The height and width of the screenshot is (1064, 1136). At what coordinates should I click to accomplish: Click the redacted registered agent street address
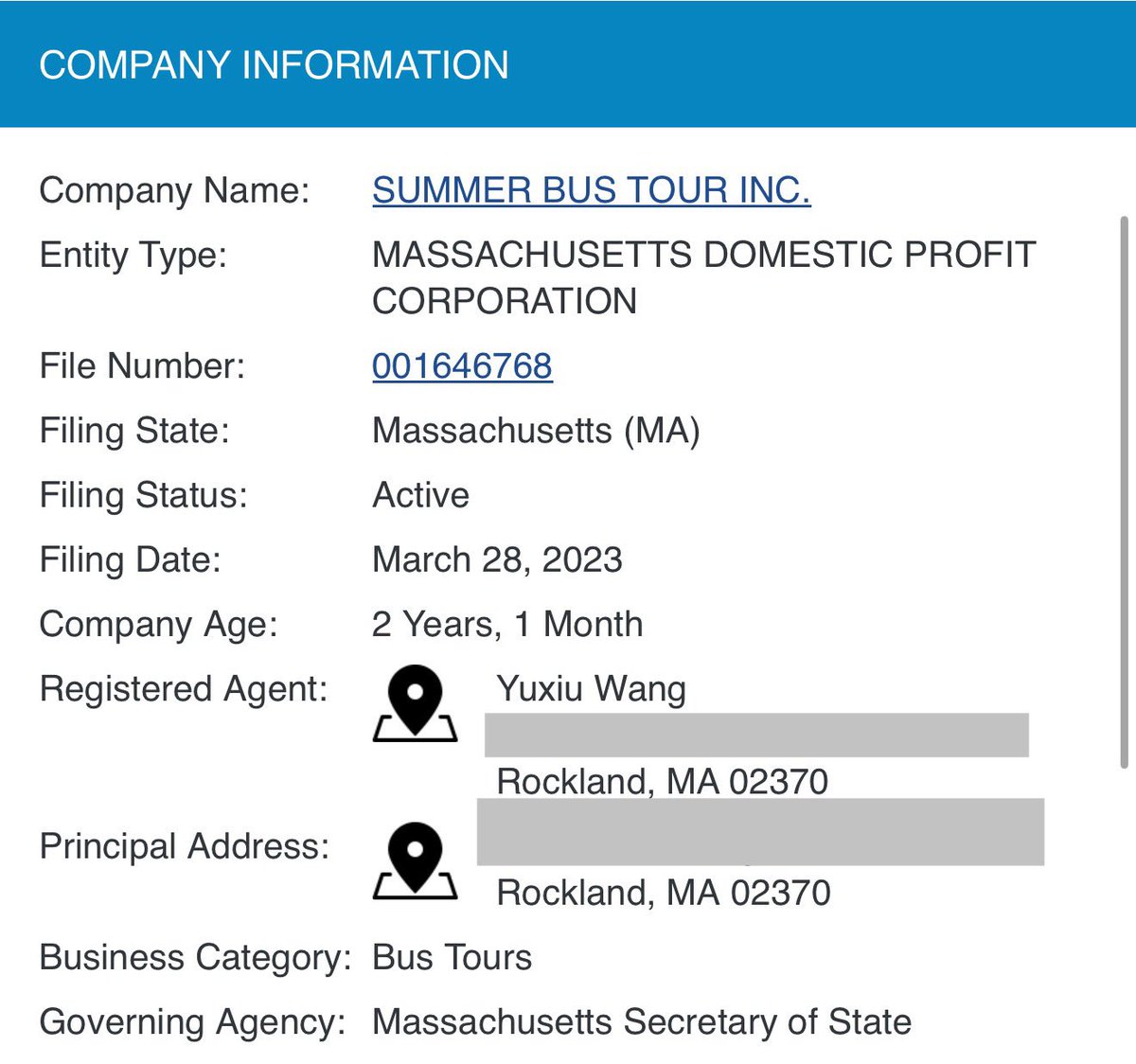(756, 735)
